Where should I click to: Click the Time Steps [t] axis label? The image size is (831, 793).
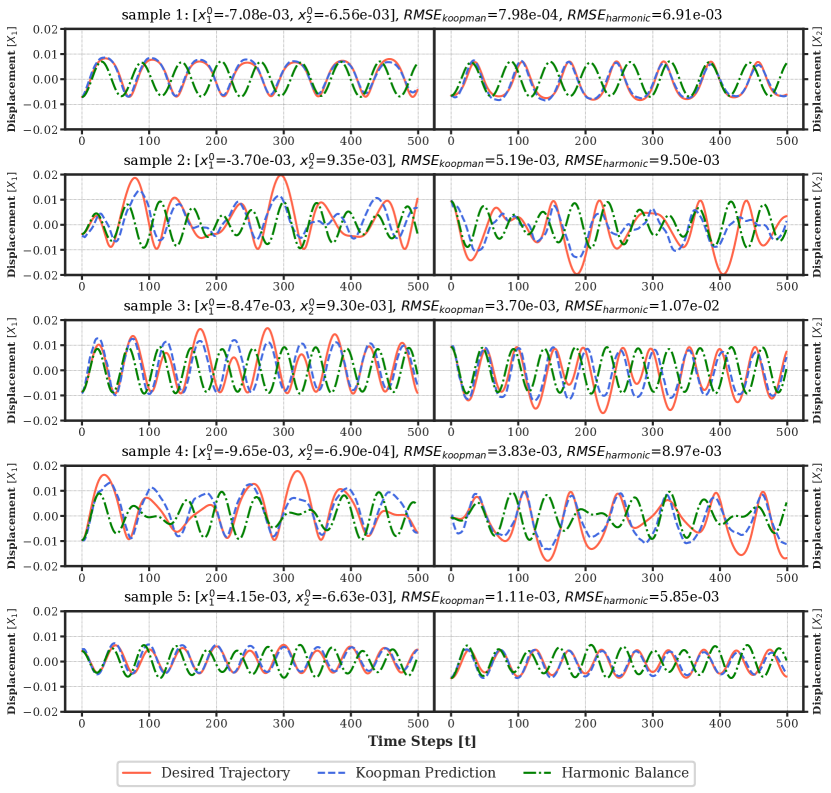(421, 741)
